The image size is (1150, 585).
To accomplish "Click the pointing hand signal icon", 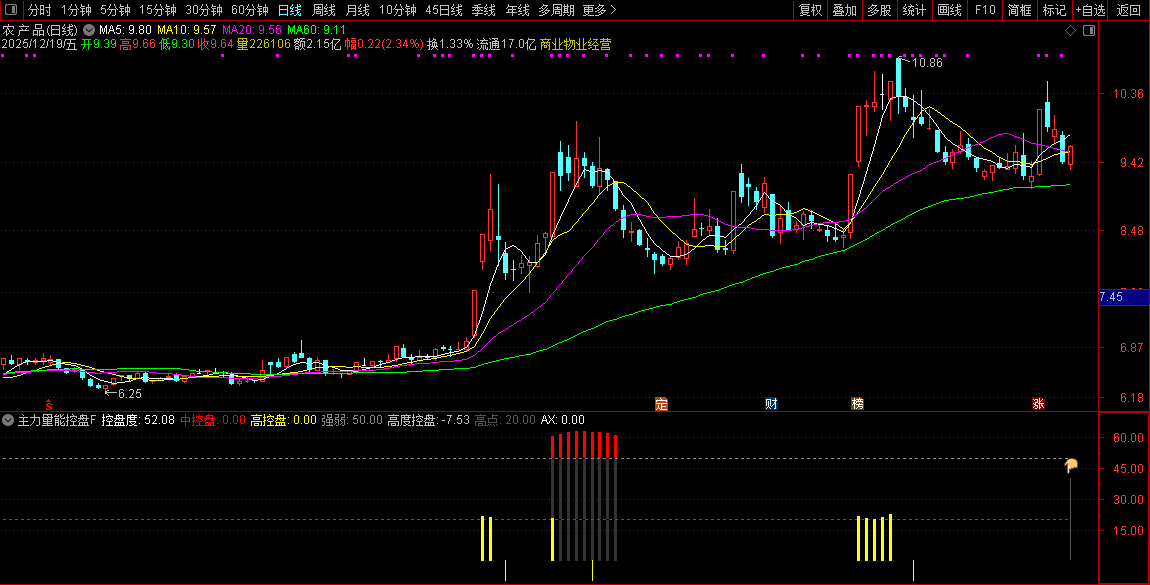I will tap(1071, 466).
